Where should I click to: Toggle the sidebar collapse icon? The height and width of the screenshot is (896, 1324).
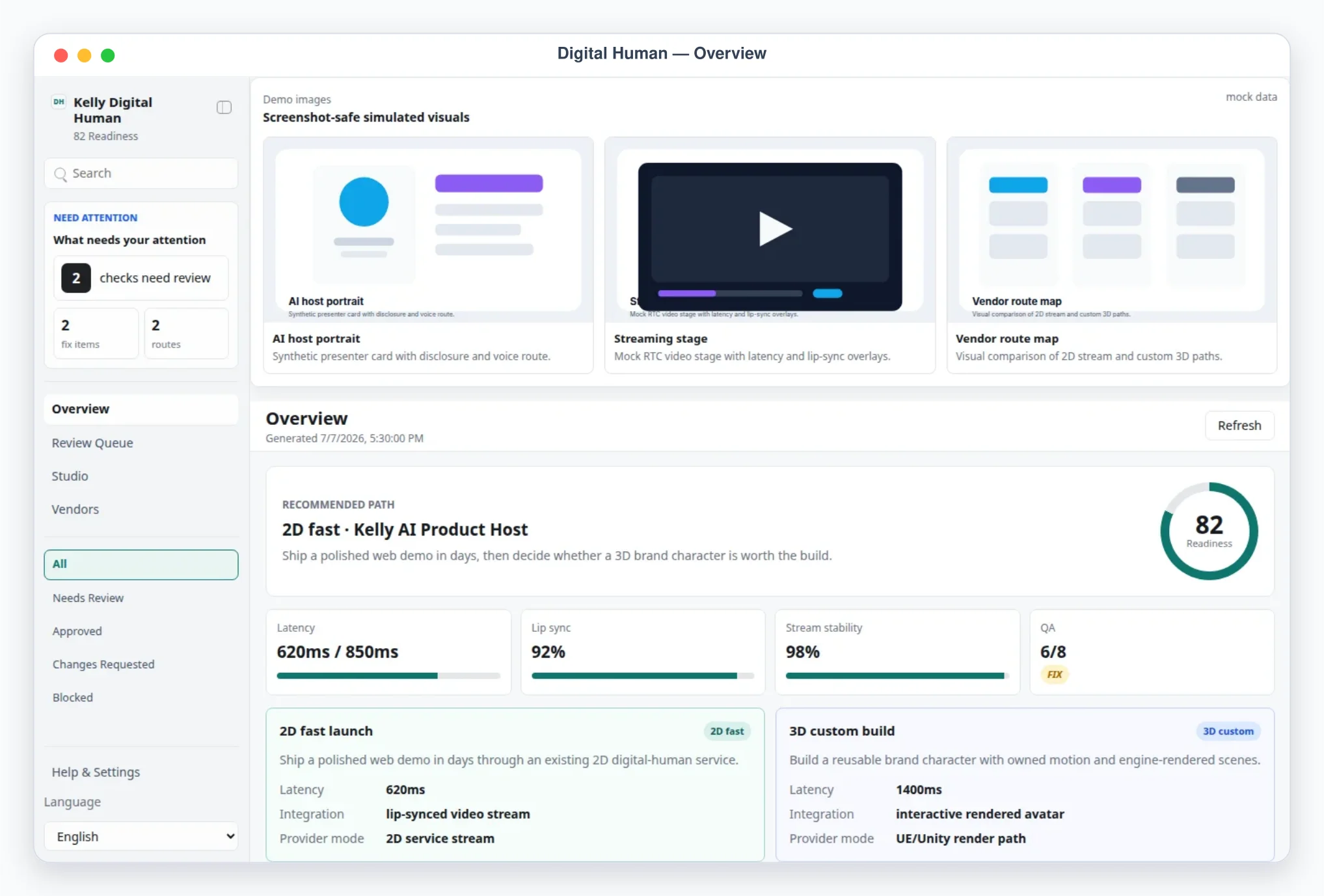click(224, 107)
